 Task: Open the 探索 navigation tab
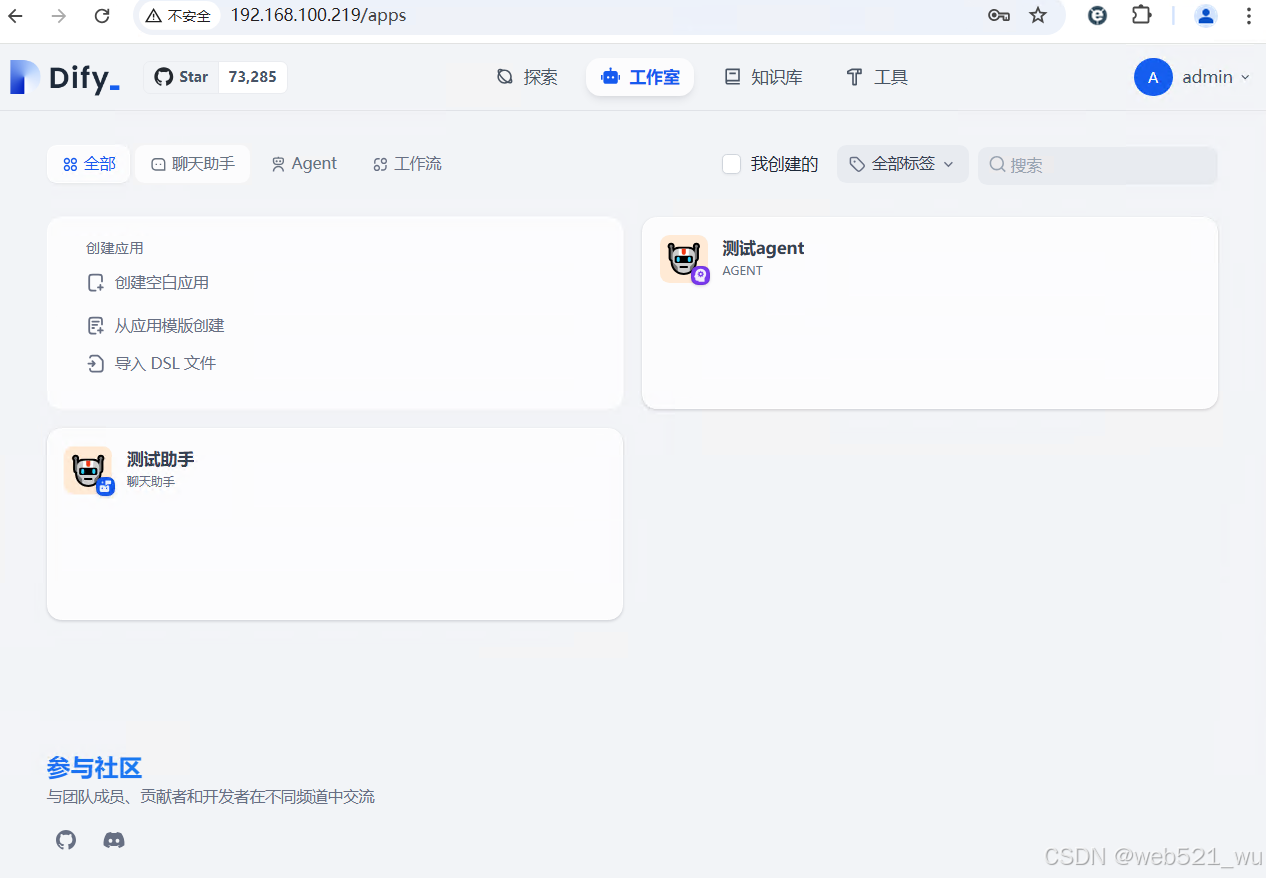527,77
